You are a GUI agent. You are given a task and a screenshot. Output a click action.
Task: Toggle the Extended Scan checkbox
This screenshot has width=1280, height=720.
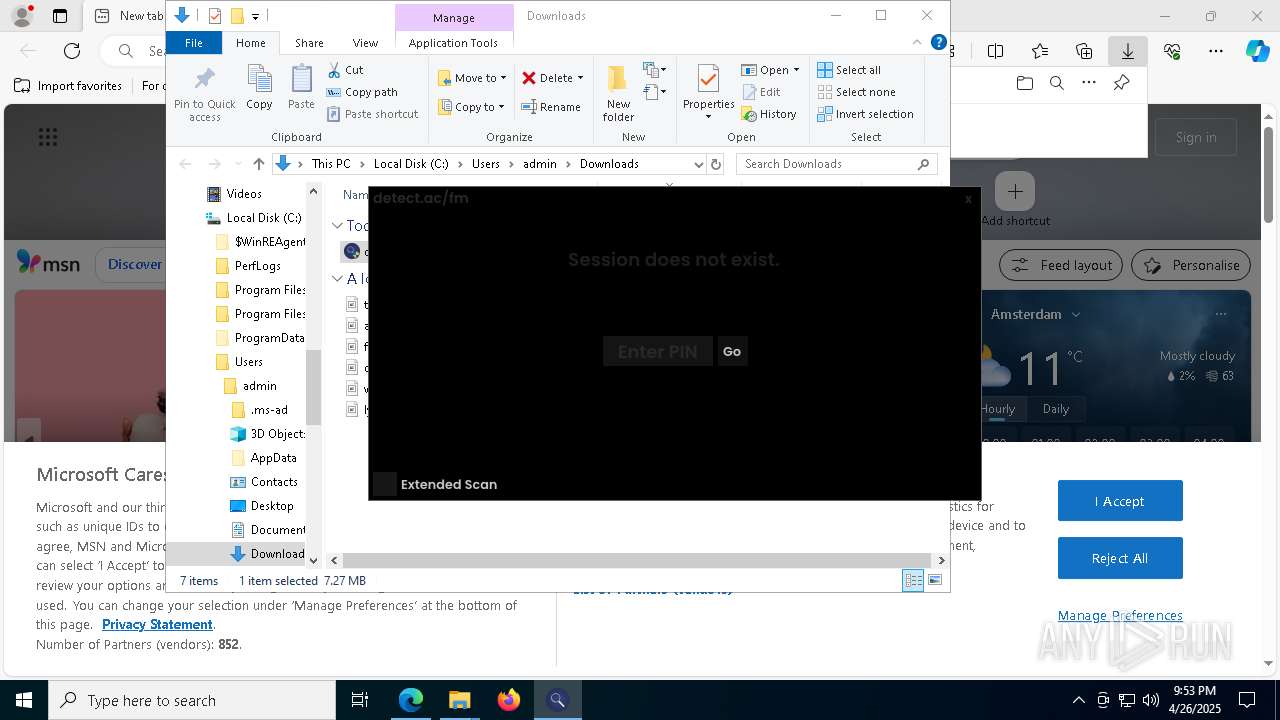point(385,484)
